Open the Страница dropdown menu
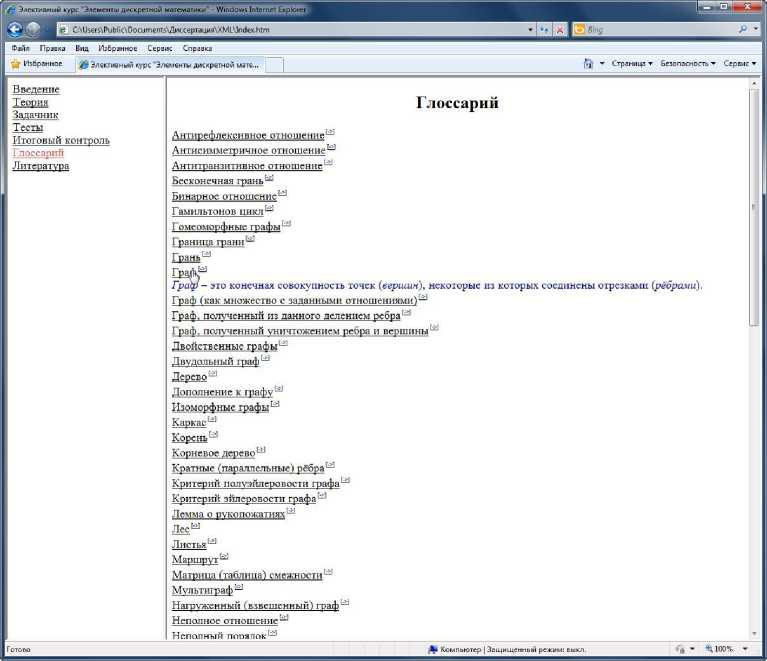 pyautogui.click(x=632, y=64)
